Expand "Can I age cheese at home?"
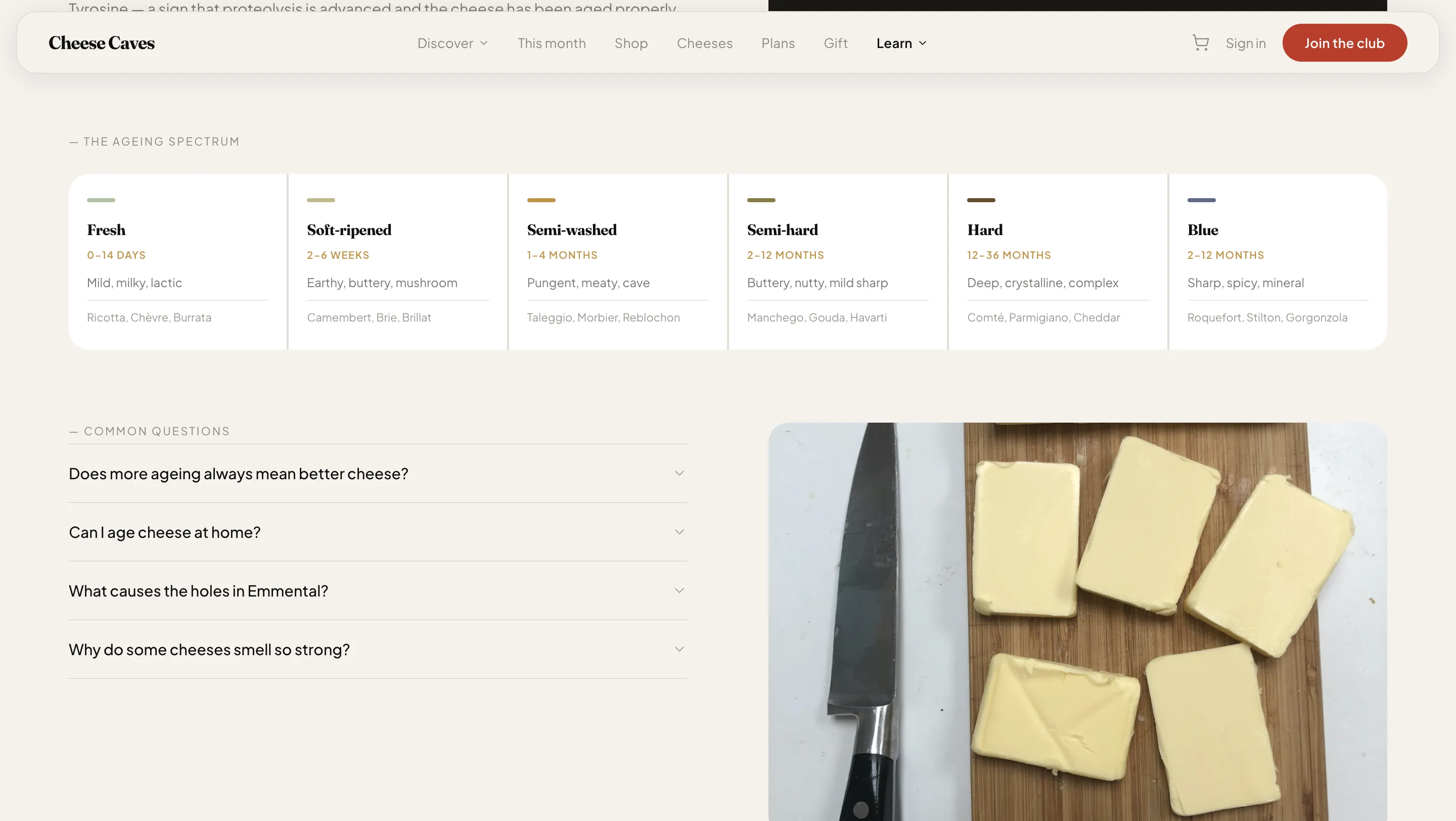Screen dimensions: 1456x821 [378, 532]
